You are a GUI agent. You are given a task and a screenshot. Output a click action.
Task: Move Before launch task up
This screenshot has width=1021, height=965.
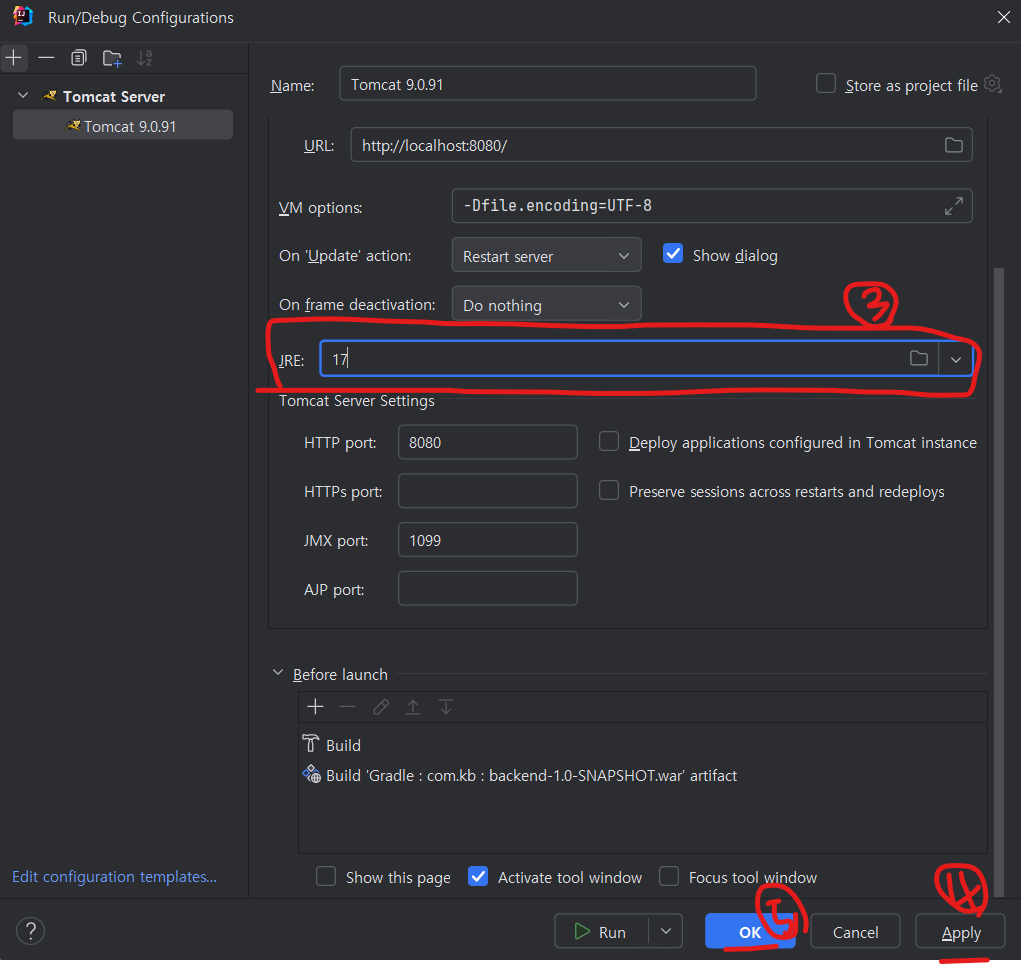pos(413,706)
